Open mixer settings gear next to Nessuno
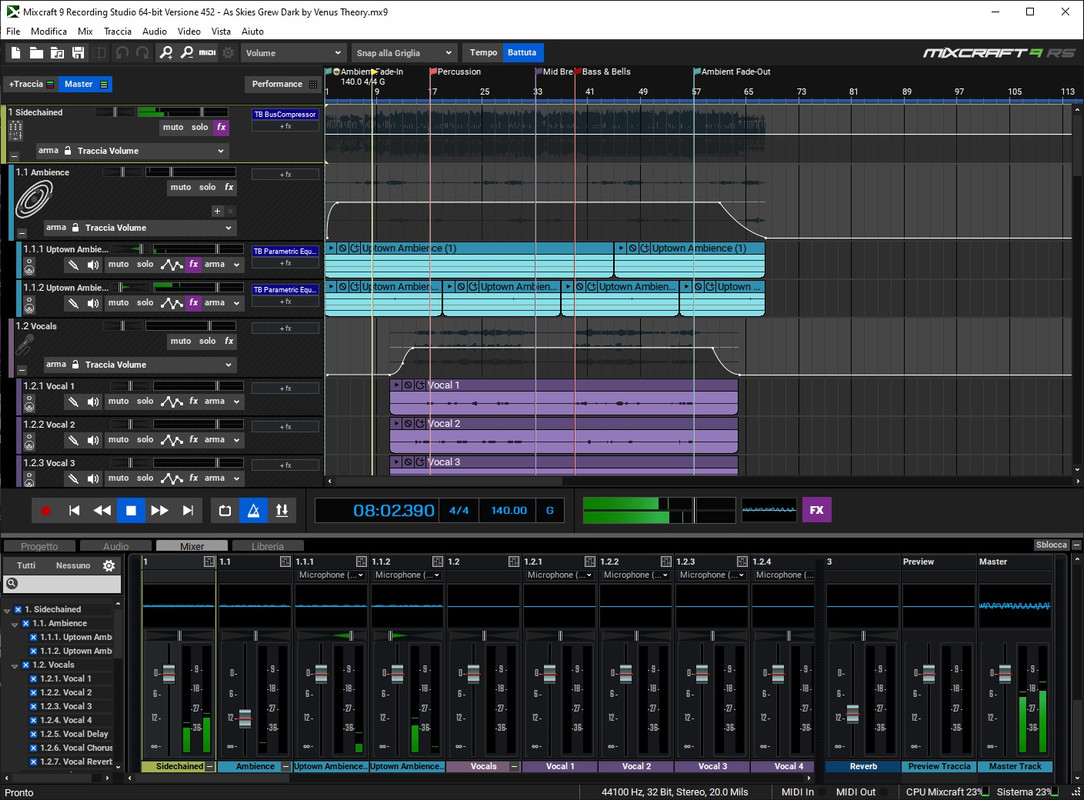Image resolution: width=1084 pixels, height=800 pixels. tap(109, 566)
